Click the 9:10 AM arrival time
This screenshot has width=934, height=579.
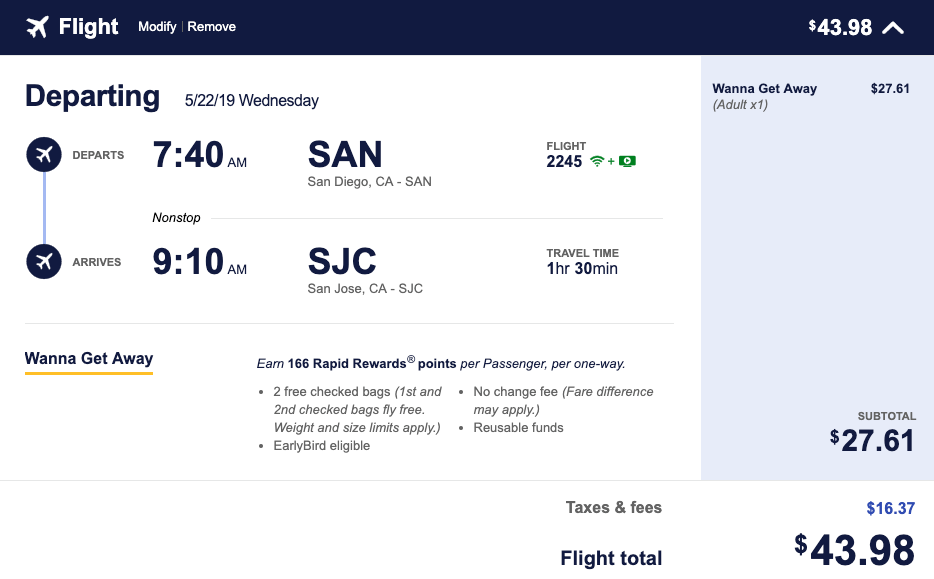(199, 262)
